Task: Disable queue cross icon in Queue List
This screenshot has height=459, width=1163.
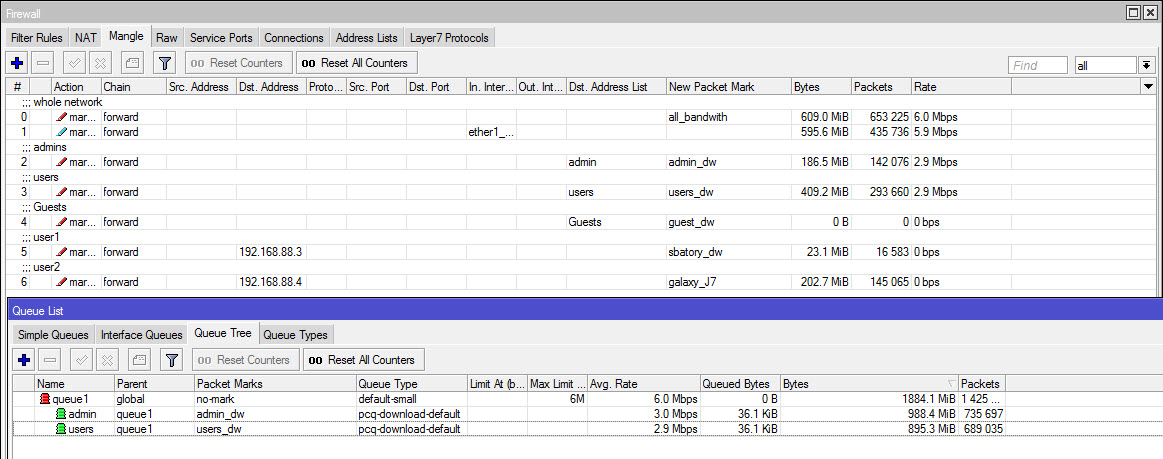Action: click(x=108, y=360)
